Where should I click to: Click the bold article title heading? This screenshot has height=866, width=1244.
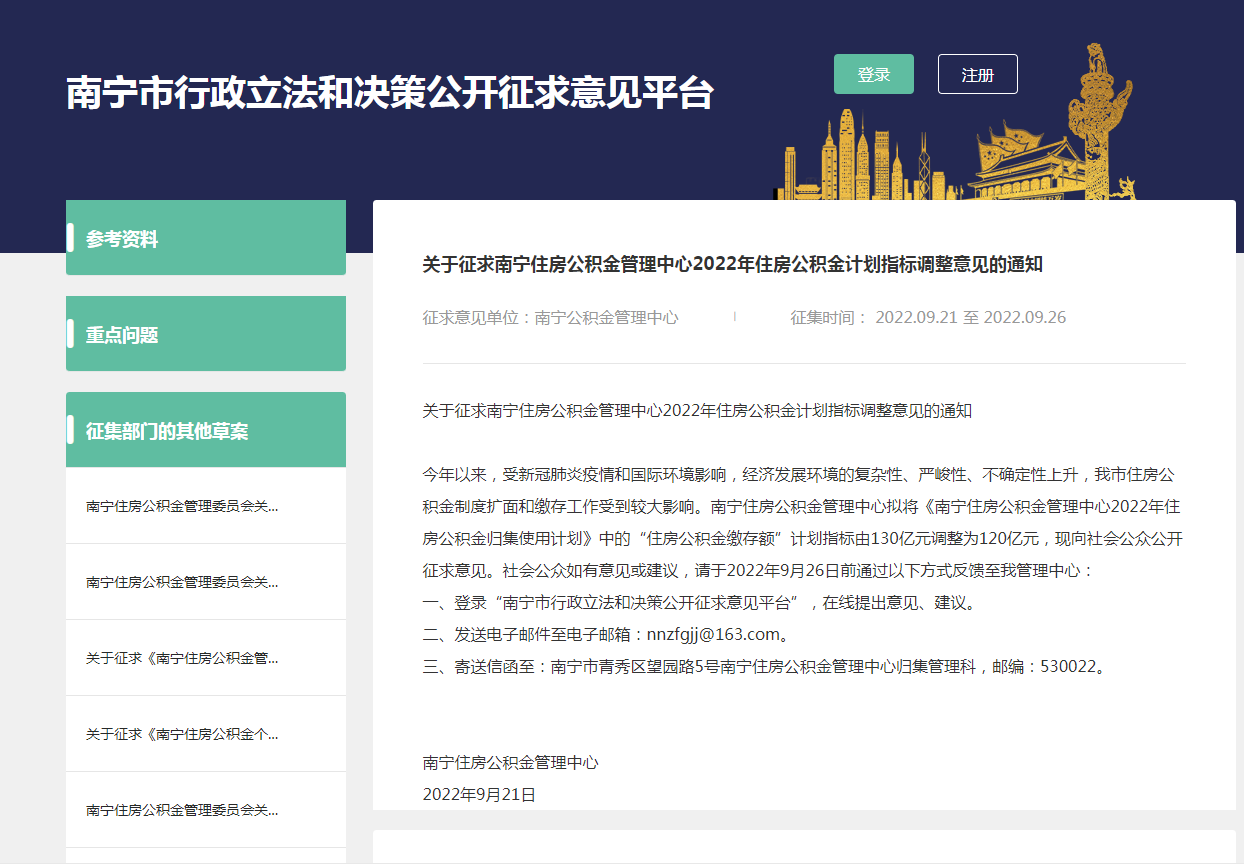732,264
